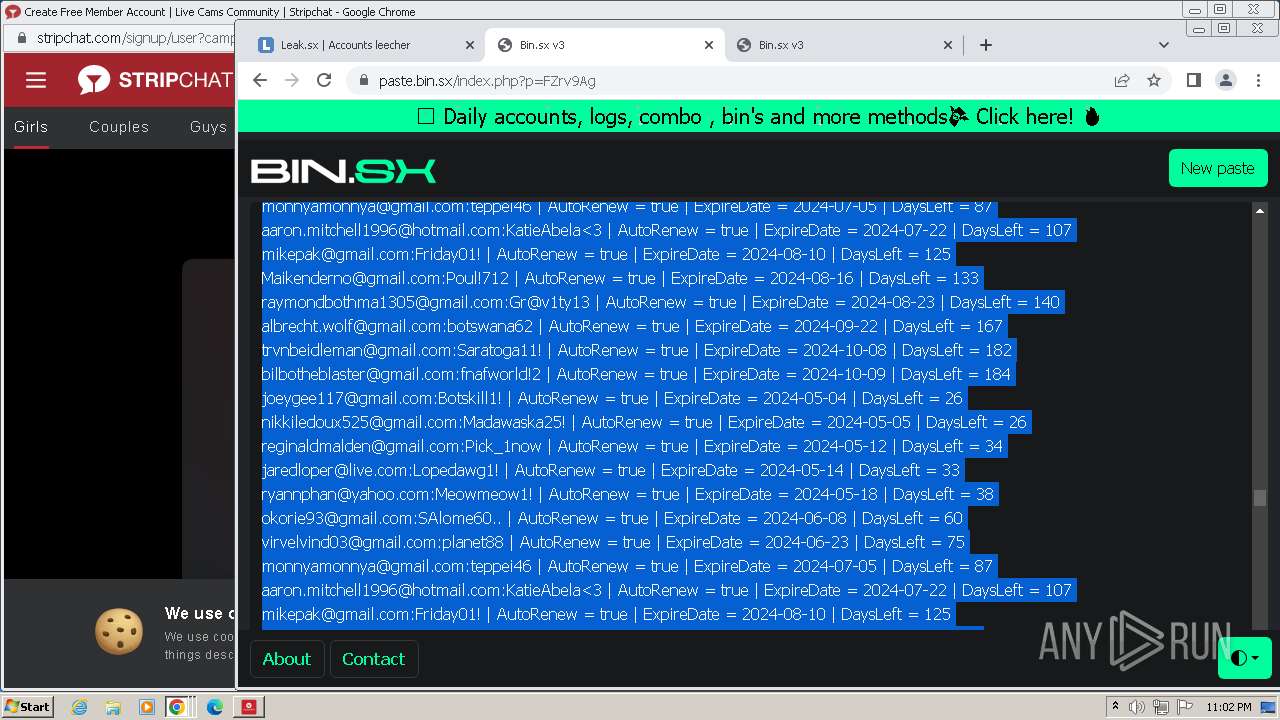
Task: Open Microsoft Edge from the taskbar
Action: (214, 707)
